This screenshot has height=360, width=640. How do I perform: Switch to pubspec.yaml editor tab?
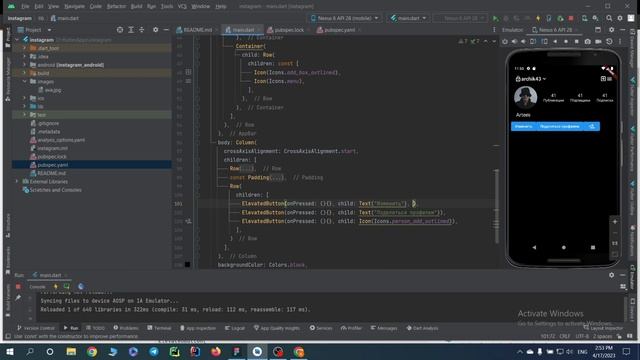337,30
